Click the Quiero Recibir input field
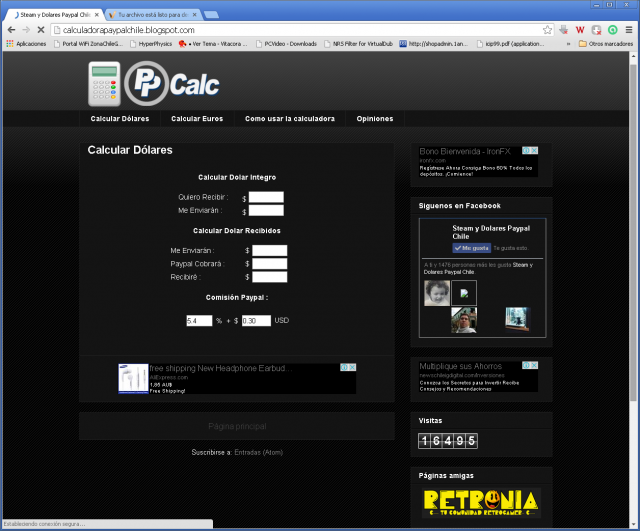Viewport: 640px width, 531px height. pos(266,197)
